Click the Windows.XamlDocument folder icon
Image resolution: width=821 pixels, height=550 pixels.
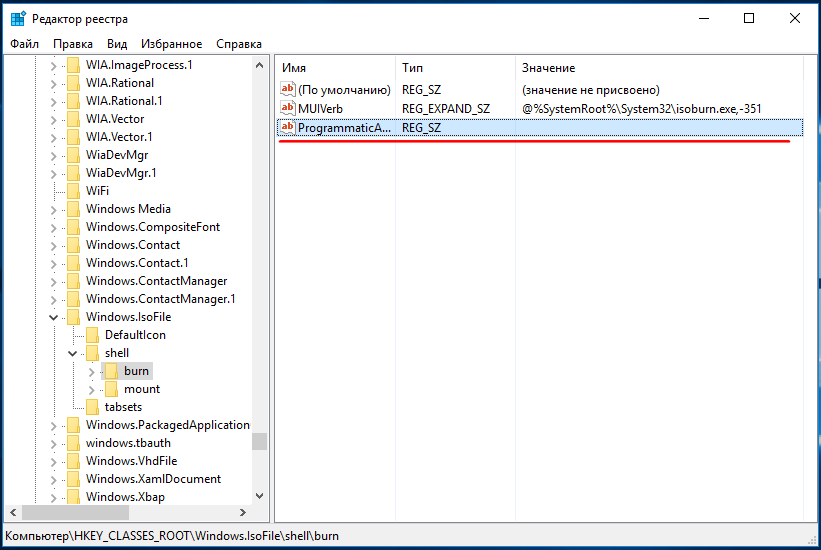pos(73,479)
